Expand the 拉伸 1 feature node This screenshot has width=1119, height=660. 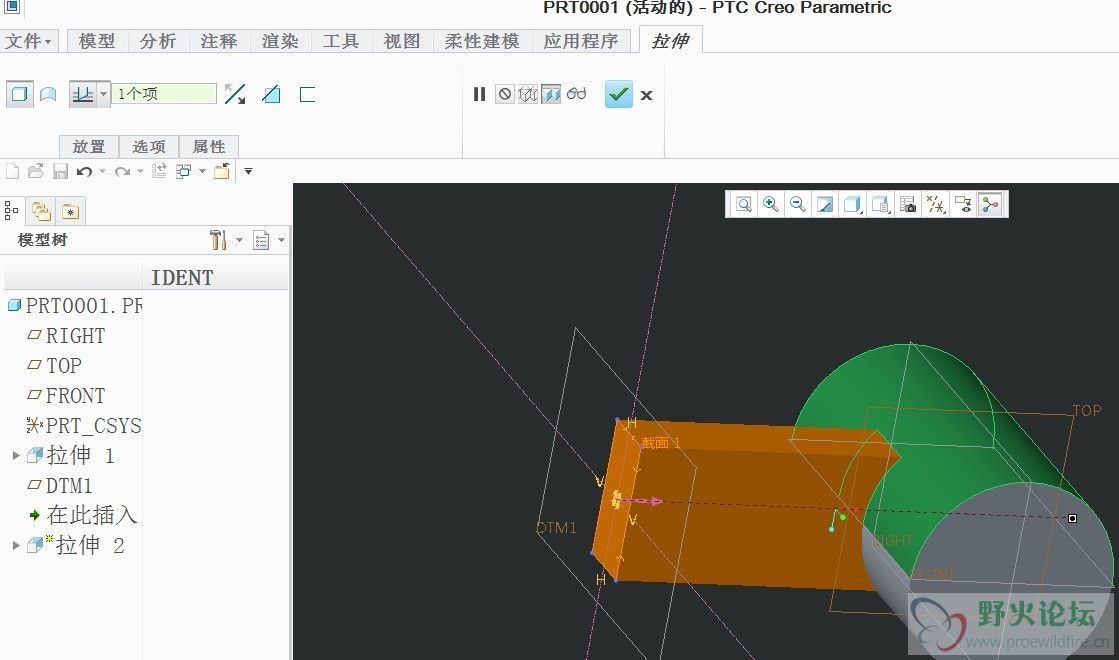click(16, 455)
